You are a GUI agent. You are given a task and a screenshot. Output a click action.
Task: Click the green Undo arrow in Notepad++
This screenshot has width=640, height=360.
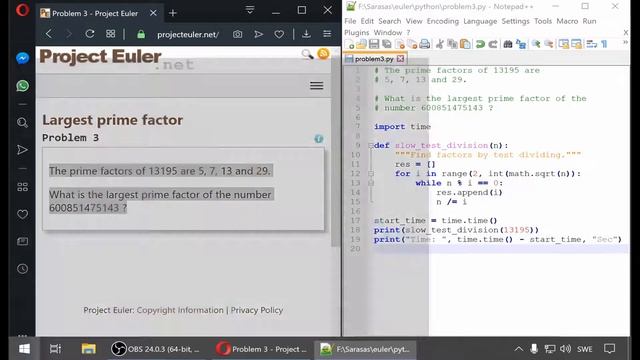[480, 44]
